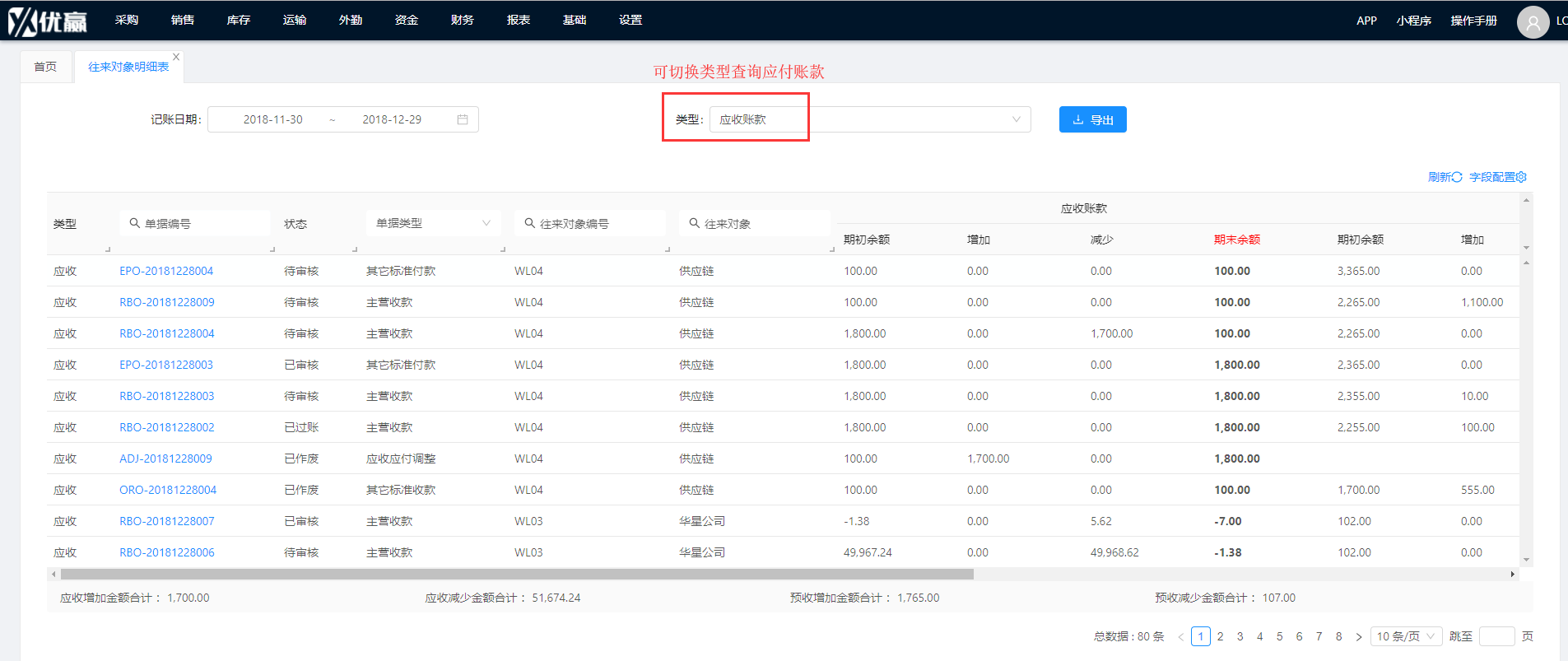The height and width of the screenshot is (661, 1568).
Task: Click the 期末余额 column header
Action: [x=1237, y=240]
